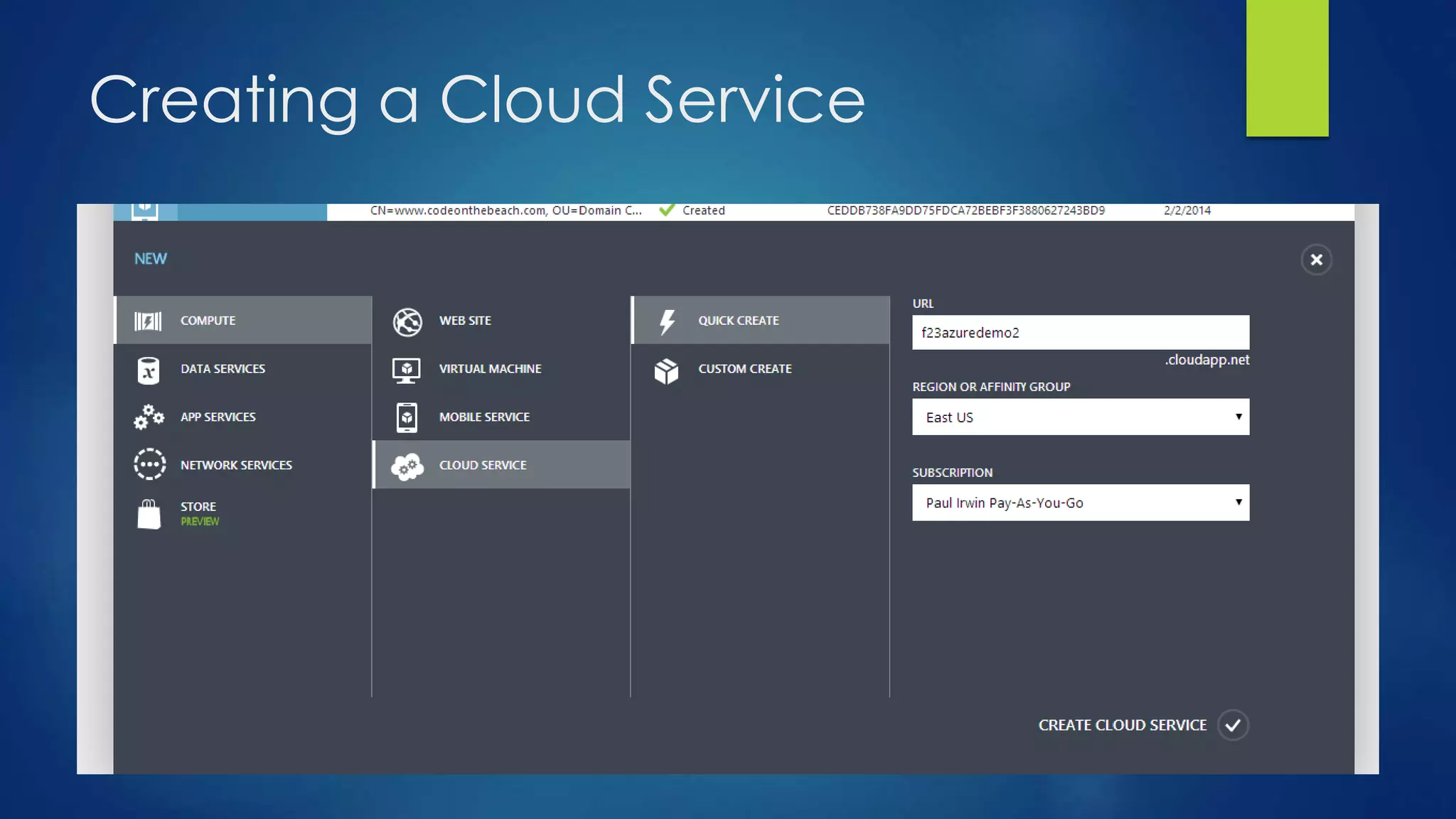Click the Store shopping bag icon
Screen dimensions: 1456x819
point(149,514)
